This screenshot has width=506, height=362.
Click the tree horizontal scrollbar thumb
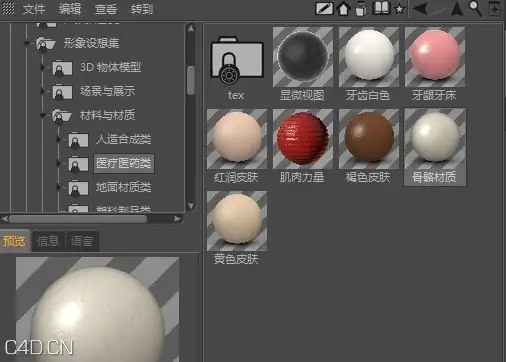[78, 219]
